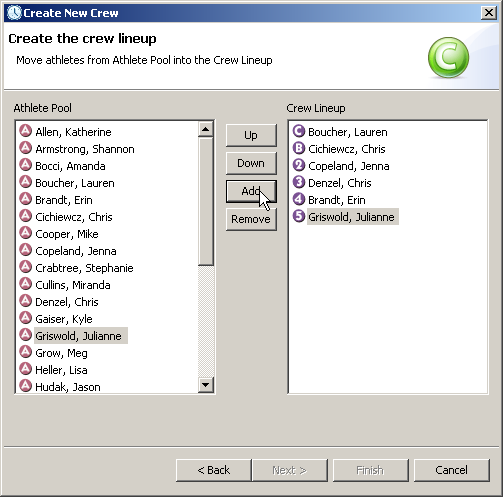503x497 pixels.
Task: Click seat 2 icon next to Copeland, Jenna
Action: [x=299, y=165]
